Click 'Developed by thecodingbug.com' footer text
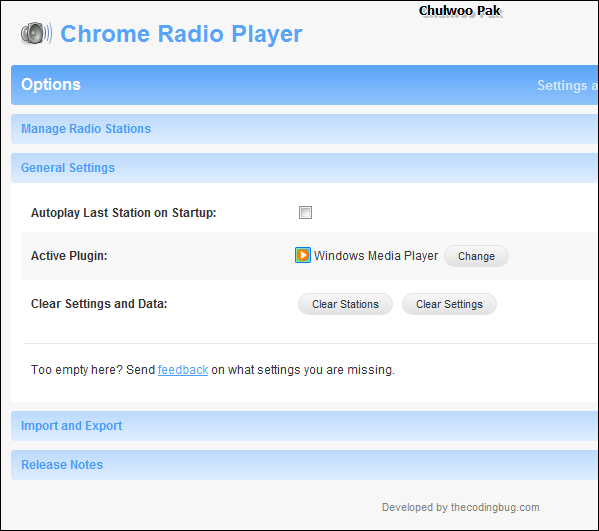599x531 pixels. [461, 507]
